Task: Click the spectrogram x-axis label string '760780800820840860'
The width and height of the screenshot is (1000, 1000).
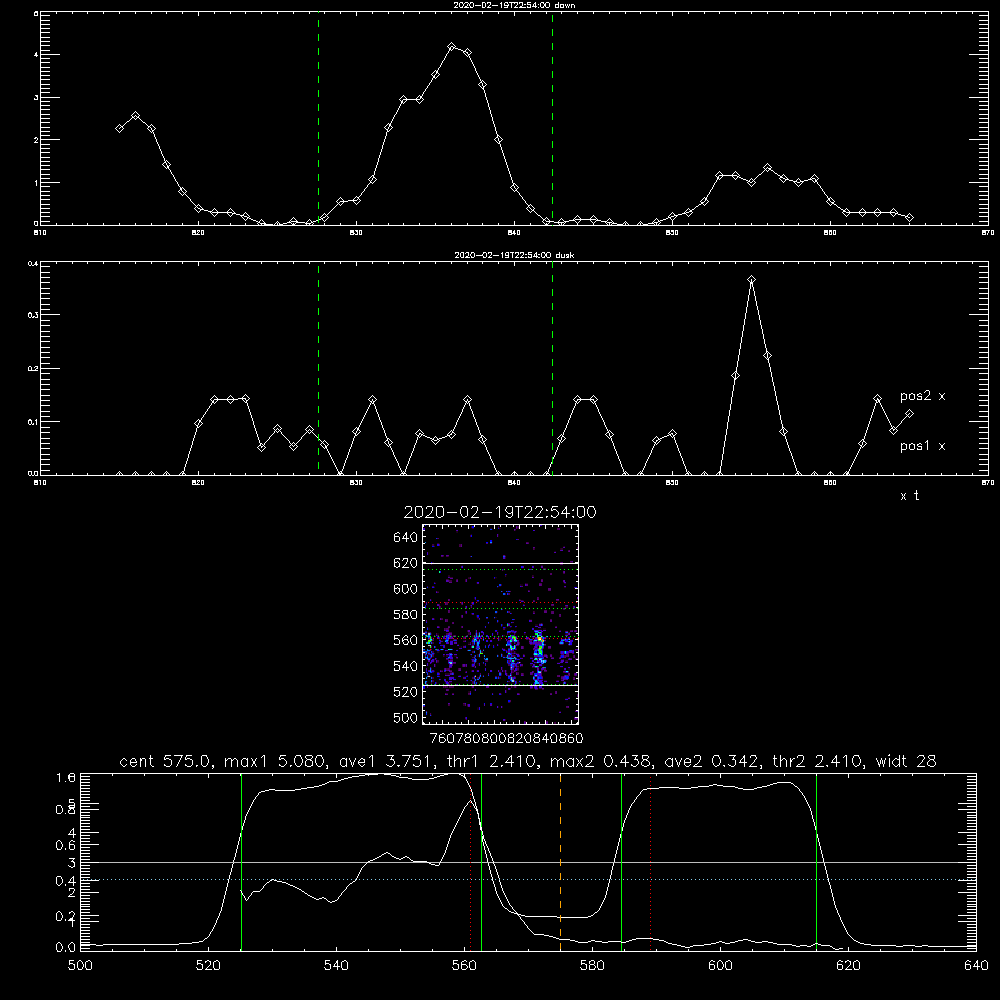Action: pos(506,738)
